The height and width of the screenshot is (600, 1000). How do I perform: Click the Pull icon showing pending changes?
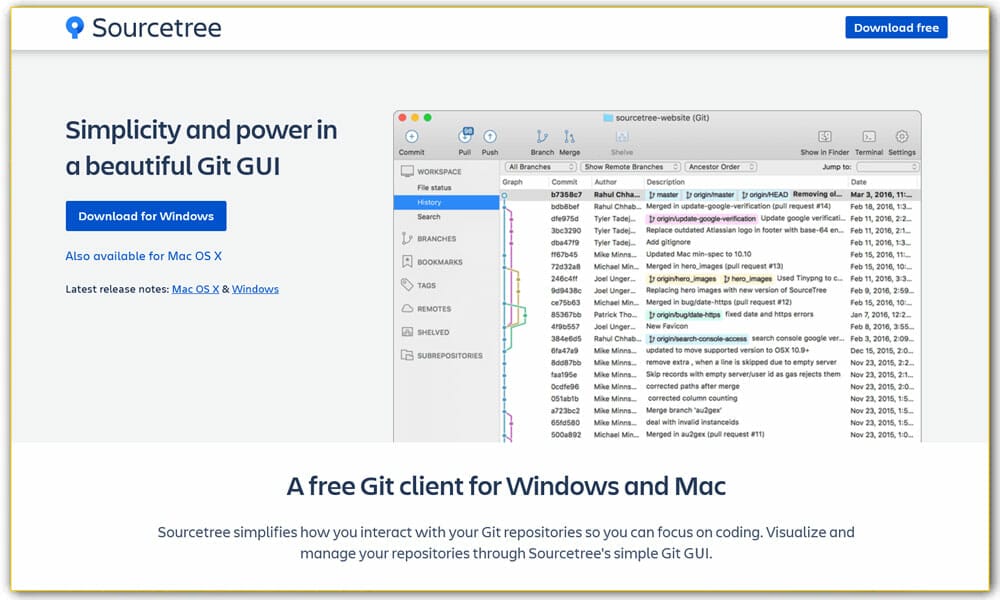465,135
